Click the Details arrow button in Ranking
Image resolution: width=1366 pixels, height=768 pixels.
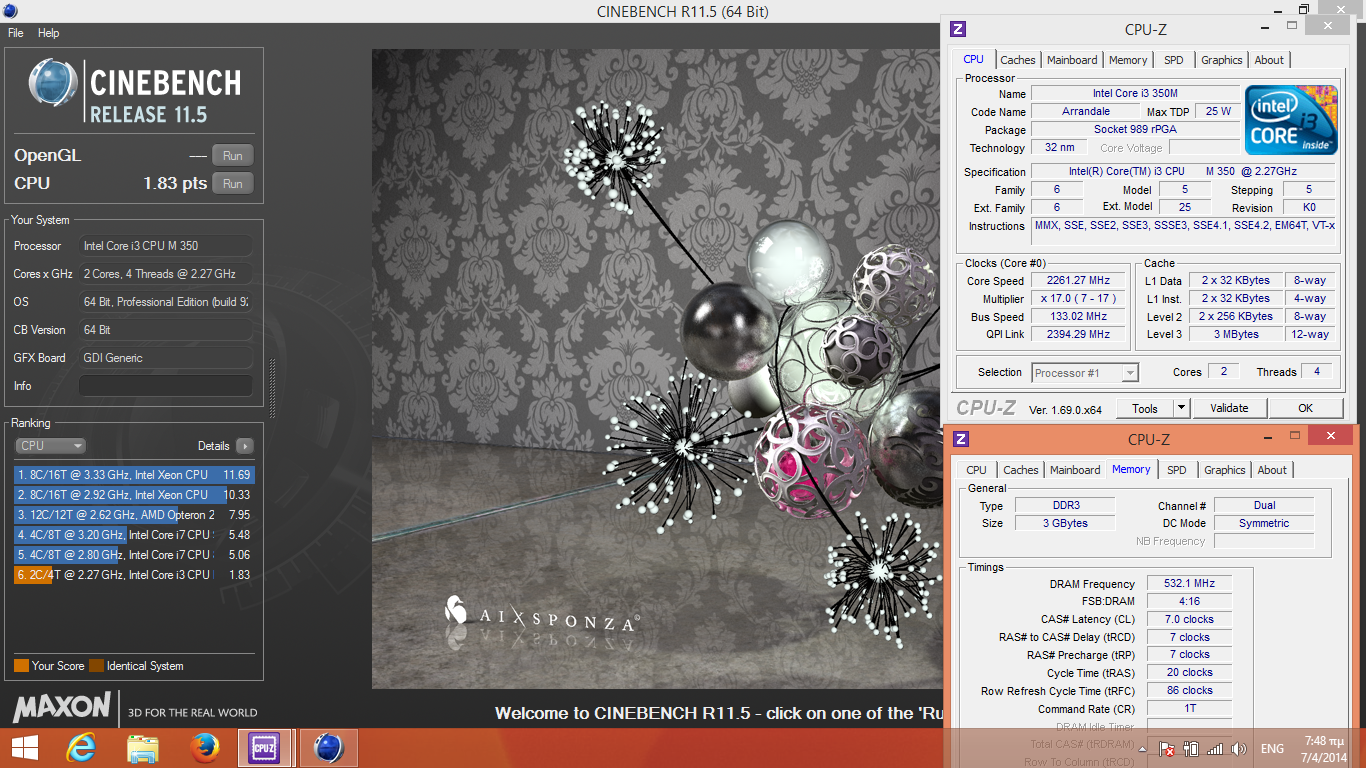coord(244,446)
